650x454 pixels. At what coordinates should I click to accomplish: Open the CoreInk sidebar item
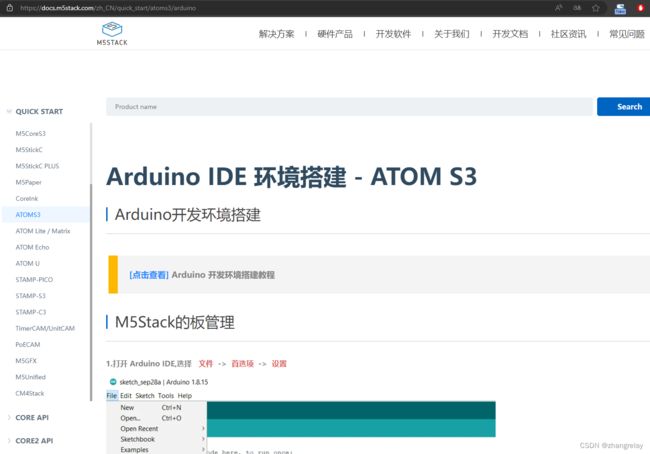[27, 199]
